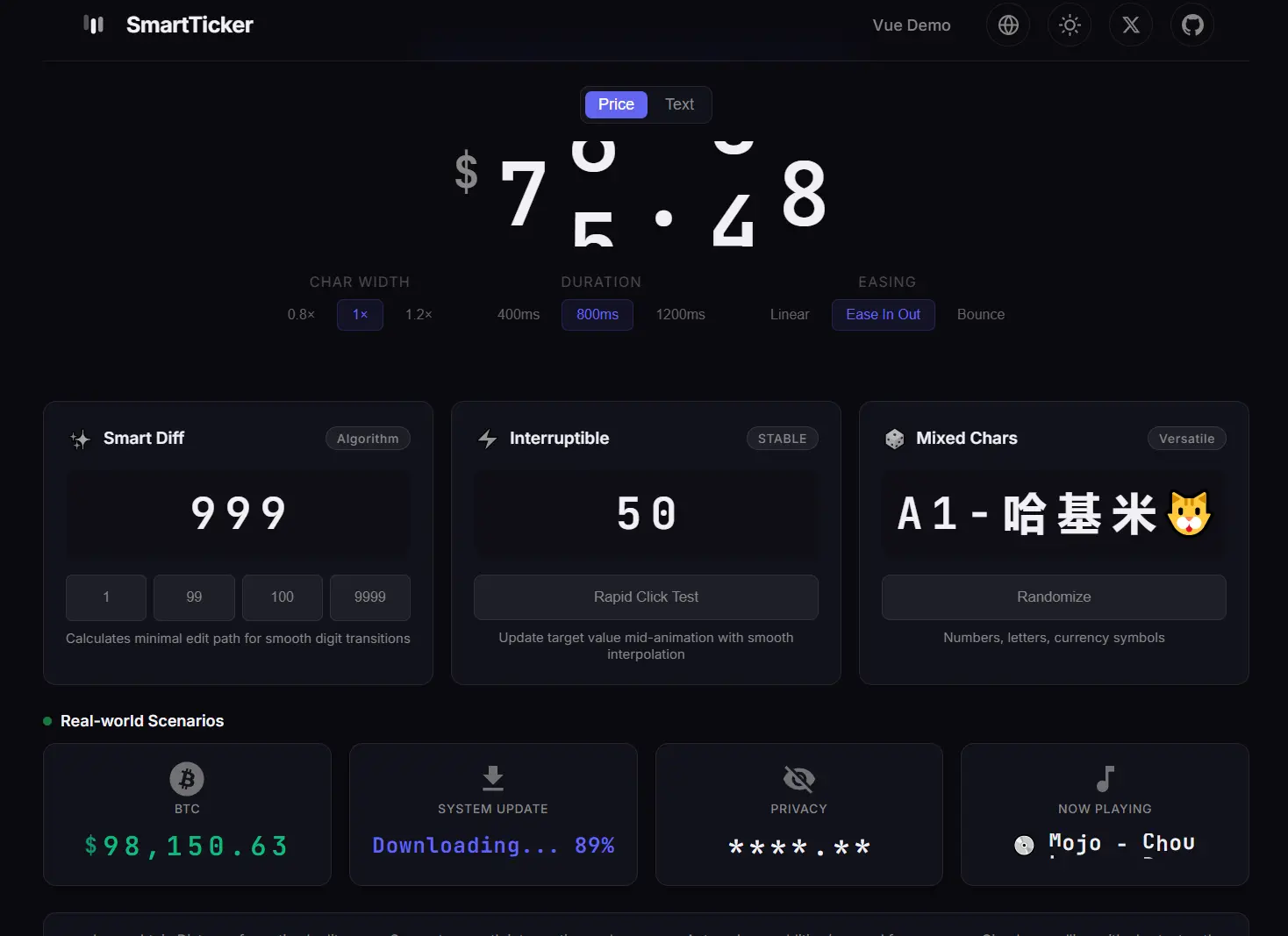Switch the ticker to Text mode
Image resolution: width=1288 pixels, height=936 pixels.
click(x=679, y=104)
